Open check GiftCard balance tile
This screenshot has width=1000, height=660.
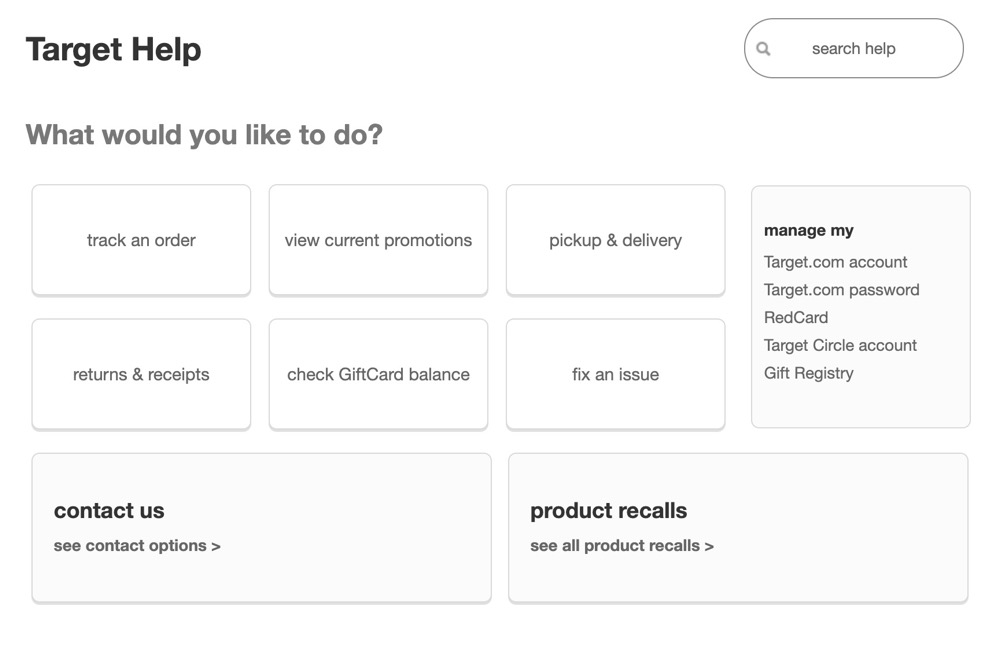(x=378, y=374)
